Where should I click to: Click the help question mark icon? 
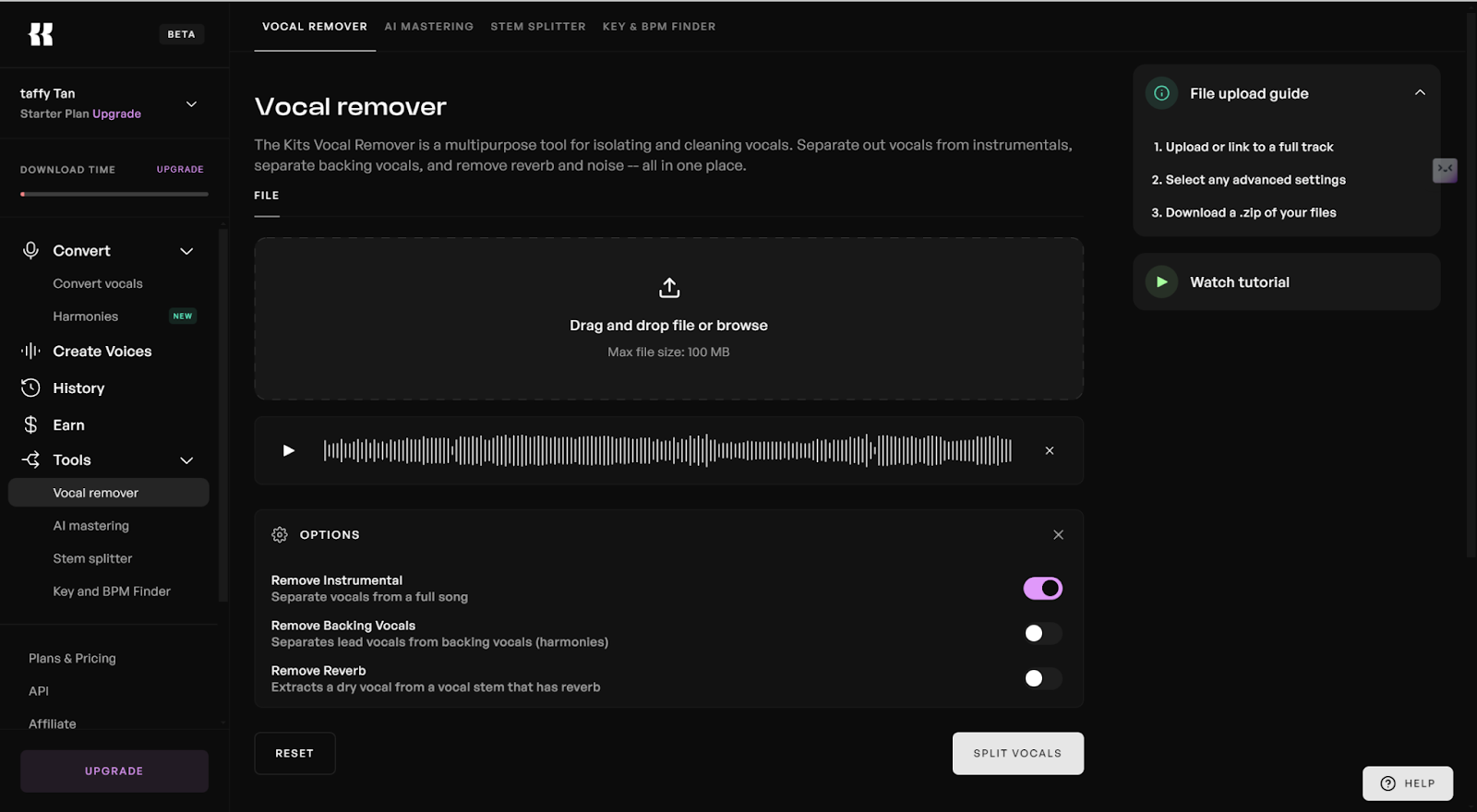1387,783
